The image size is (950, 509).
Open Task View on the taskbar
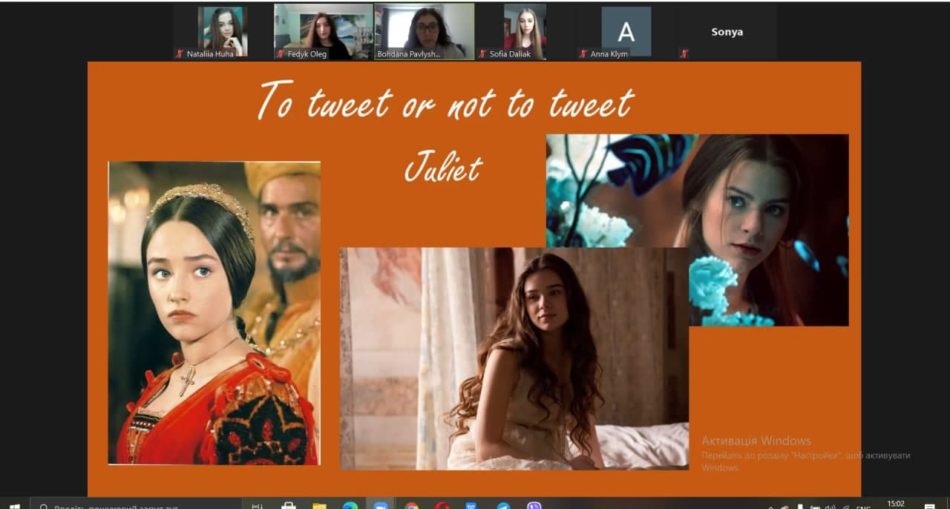click(258, 505)
